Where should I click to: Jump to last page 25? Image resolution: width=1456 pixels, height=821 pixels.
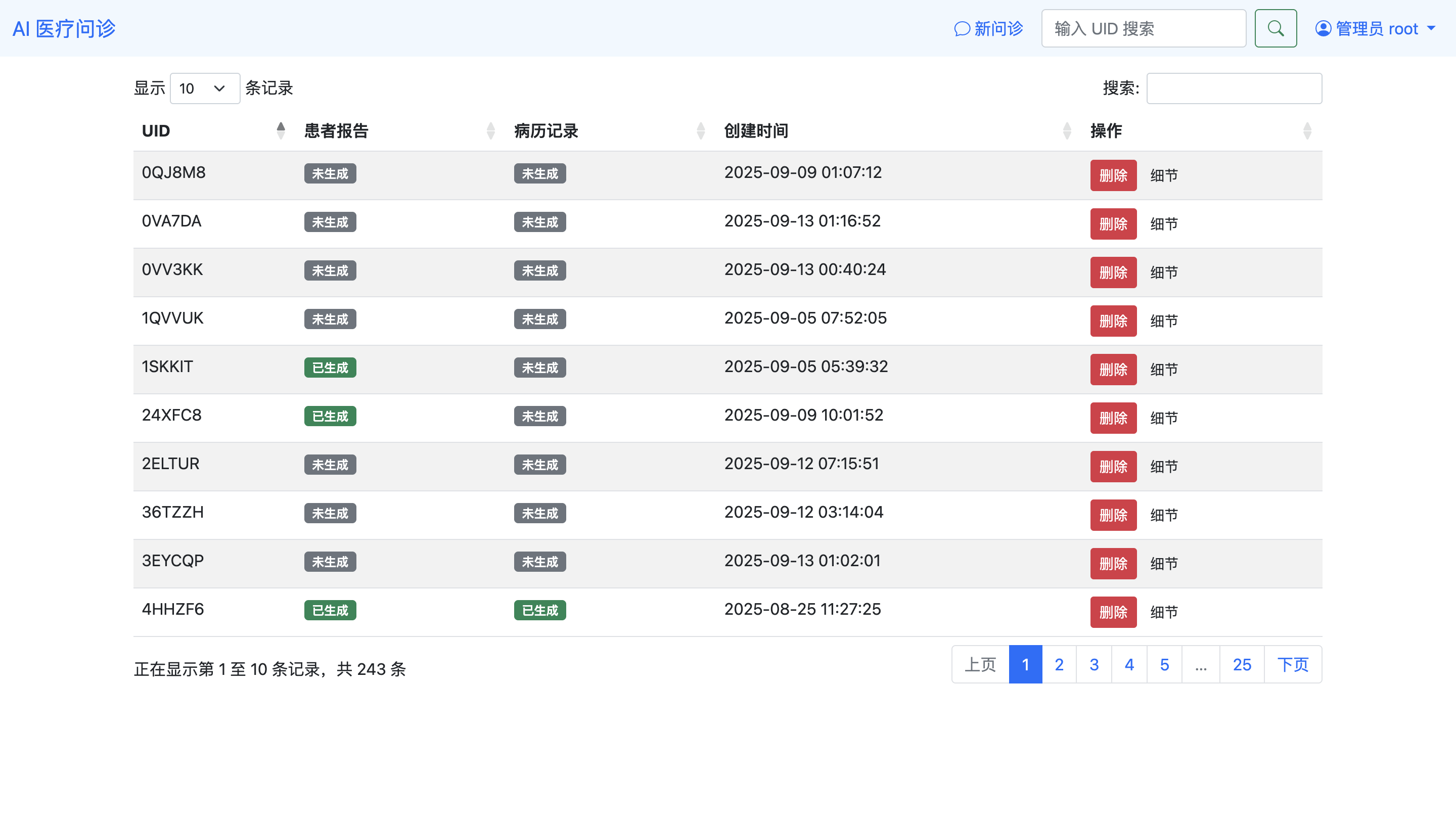pos(1241,664)
